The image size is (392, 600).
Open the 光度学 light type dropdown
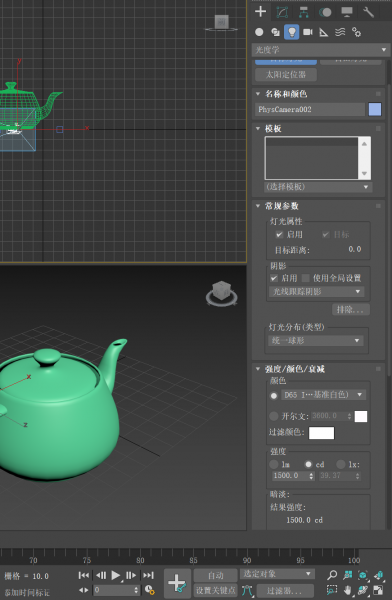tap(320, 50)
